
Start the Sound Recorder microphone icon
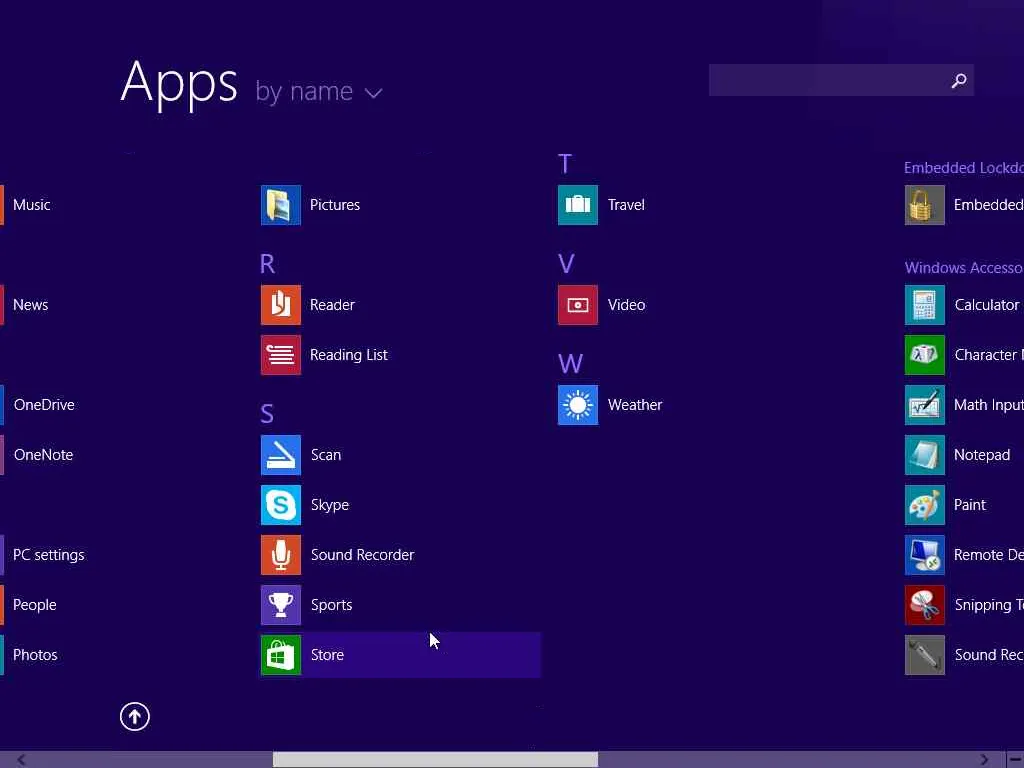point(281,555)
